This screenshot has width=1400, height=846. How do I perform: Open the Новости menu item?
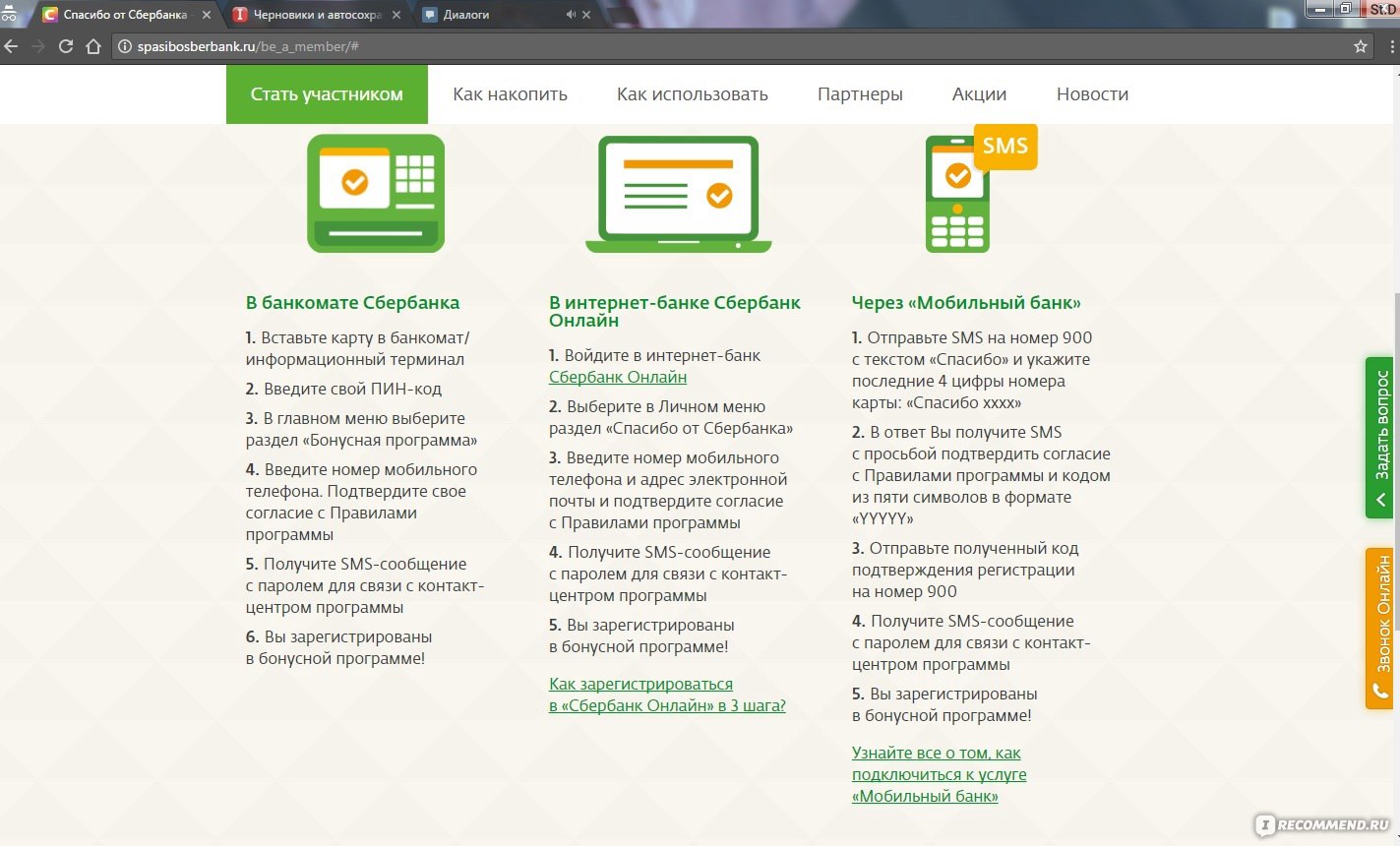tap(1092, 94)
